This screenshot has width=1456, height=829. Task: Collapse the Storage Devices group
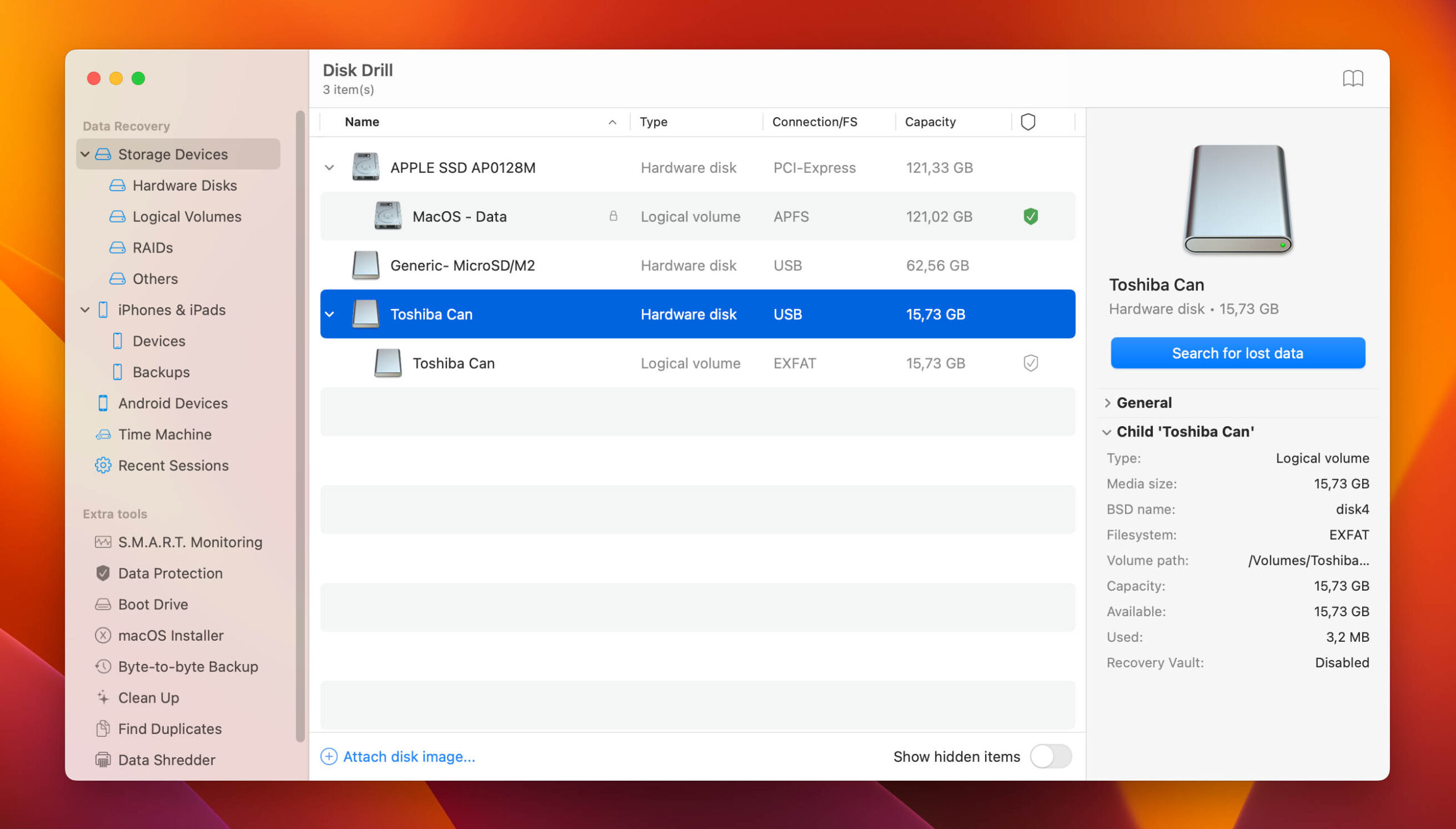[85, 154]
